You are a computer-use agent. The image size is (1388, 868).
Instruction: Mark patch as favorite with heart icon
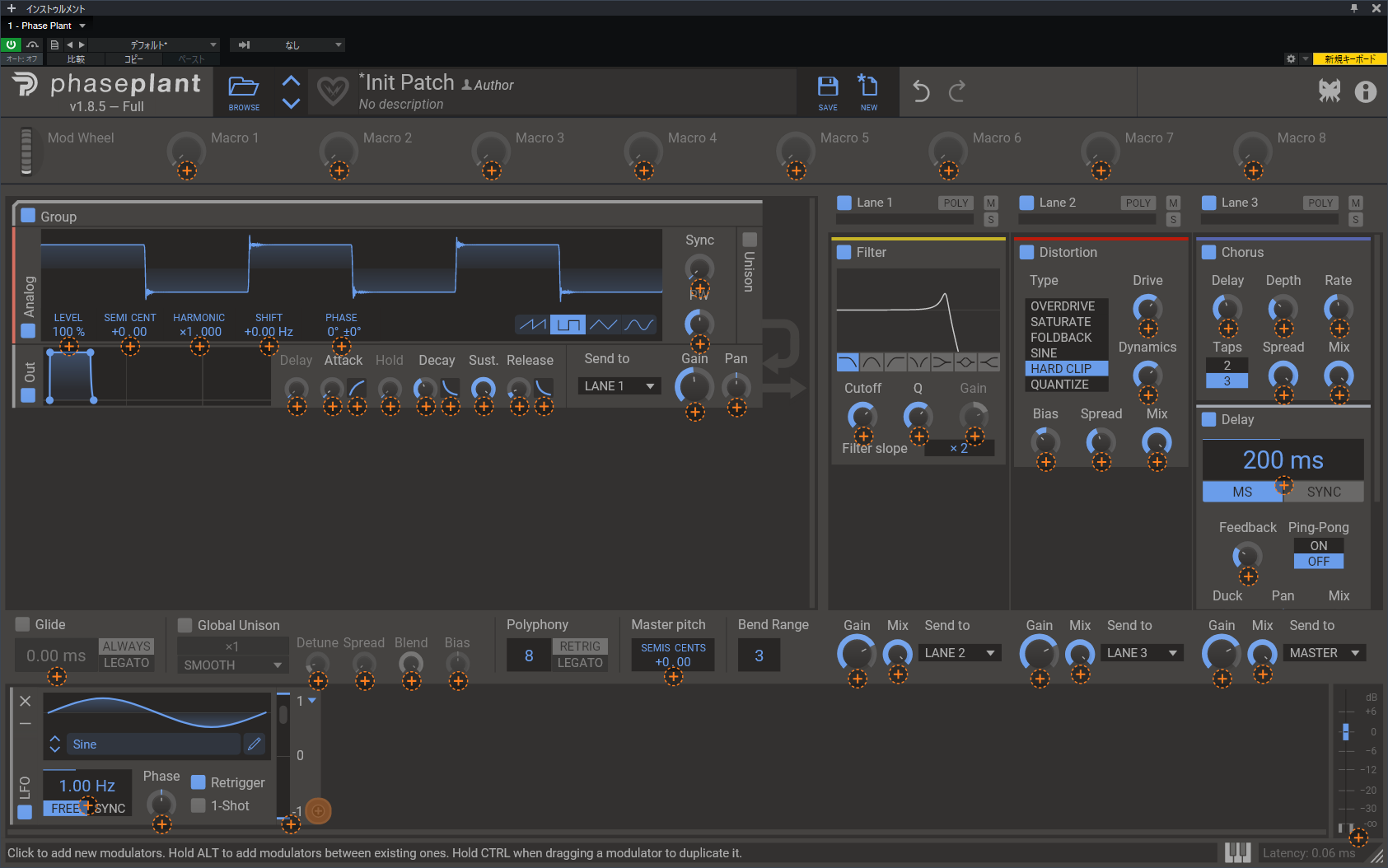tap(333, 91)
